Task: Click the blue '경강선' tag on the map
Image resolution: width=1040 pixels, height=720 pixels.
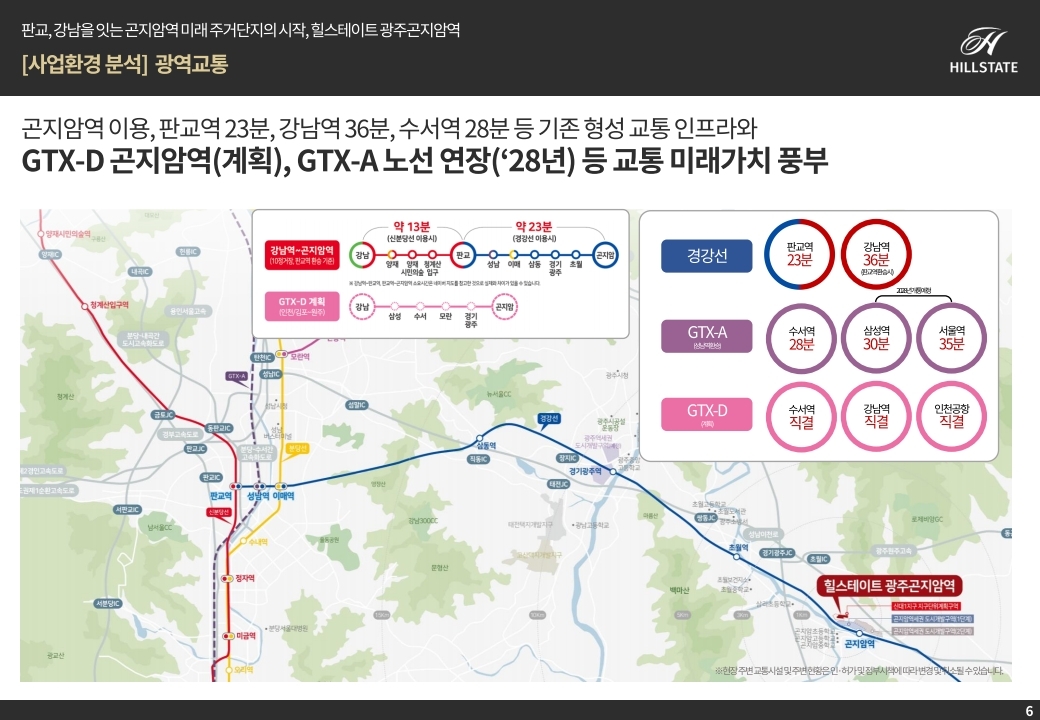Action: tap(549, 419)
